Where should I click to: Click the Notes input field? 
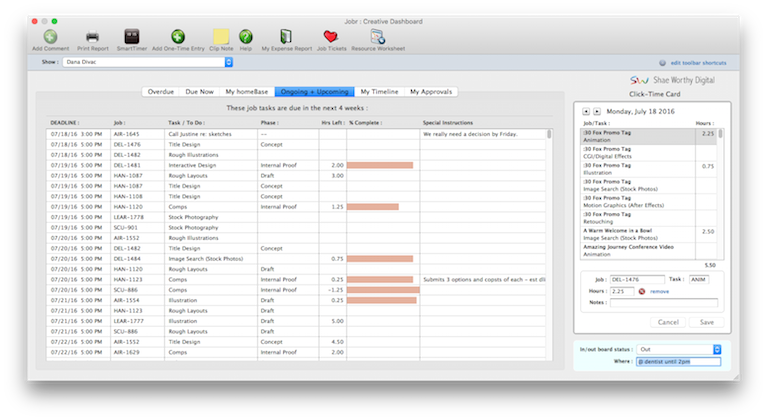point(663,302)
